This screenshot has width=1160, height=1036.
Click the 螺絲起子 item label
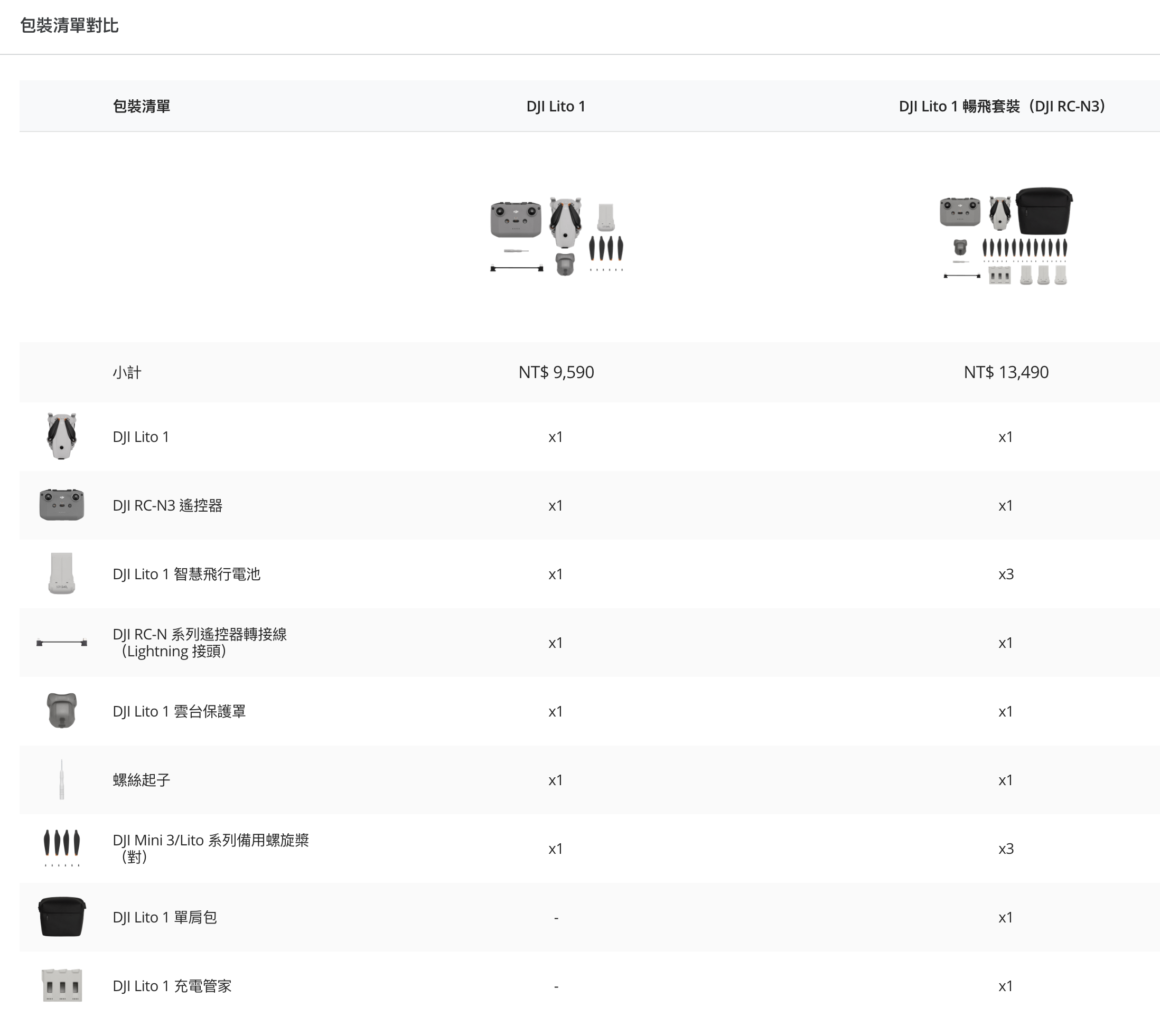[x=141, y=780]
